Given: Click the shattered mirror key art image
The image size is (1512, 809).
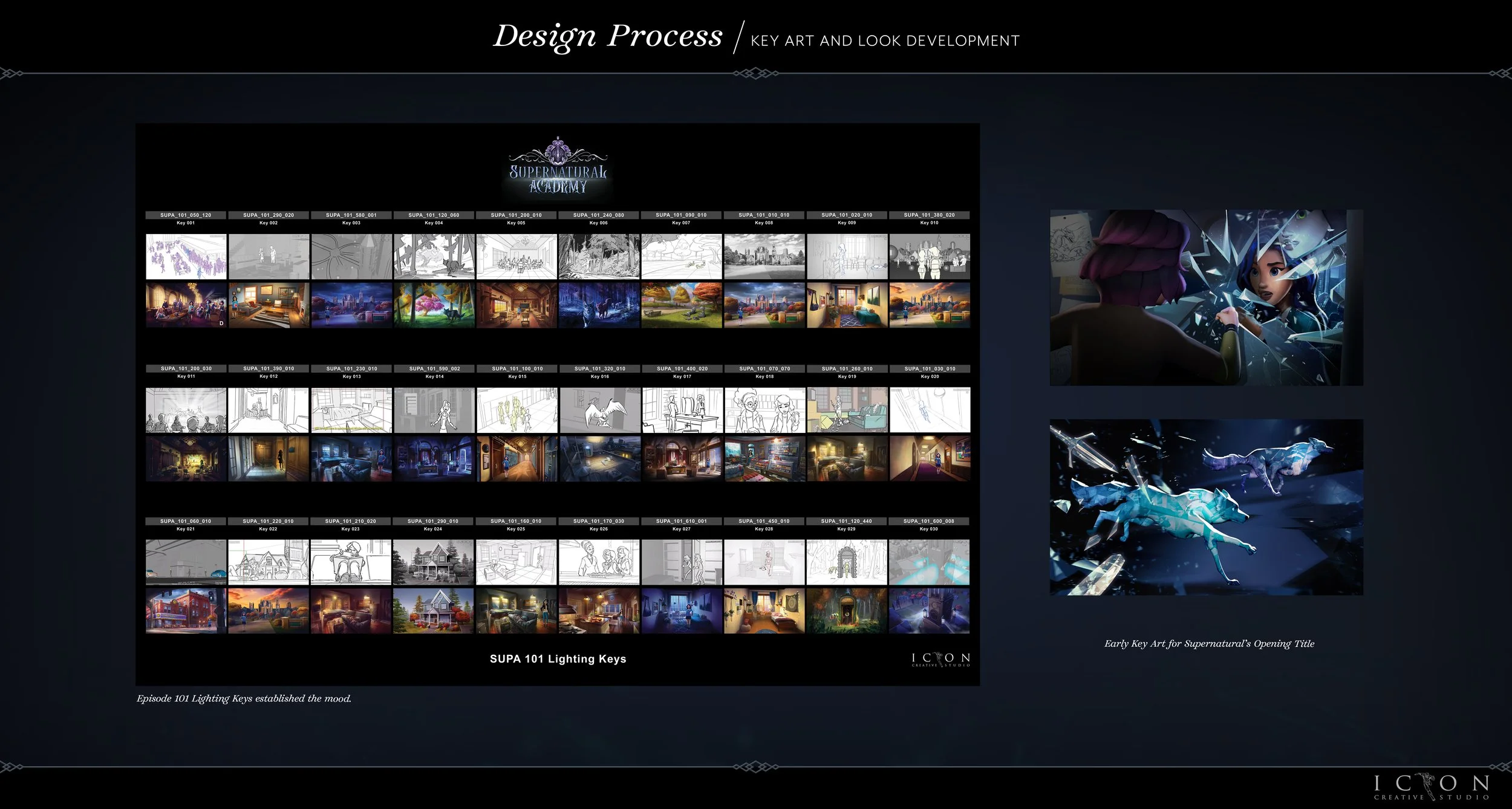Looking at the screenshot, I should pyautogui.click(x=1206, y=297).
